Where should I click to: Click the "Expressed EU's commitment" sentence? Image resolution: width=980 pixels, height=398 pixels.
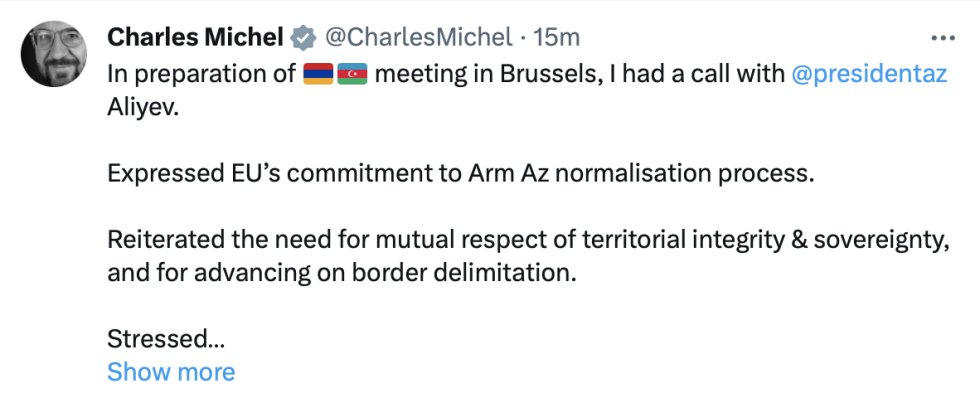click(x=461, y=174)
